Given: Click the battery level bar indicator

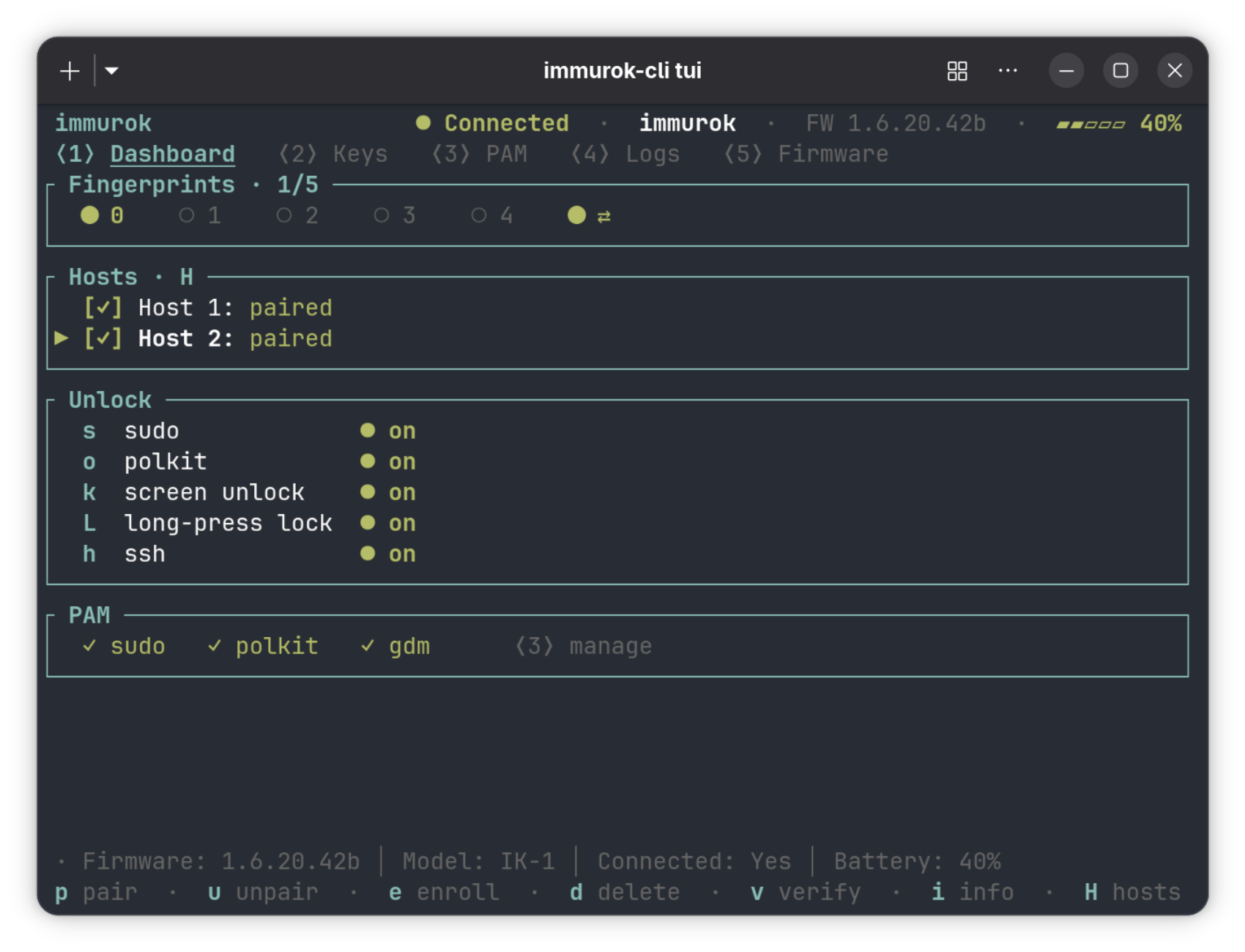Looking at the screenshot, I should pyautogui.click(x=1090, y=124).
